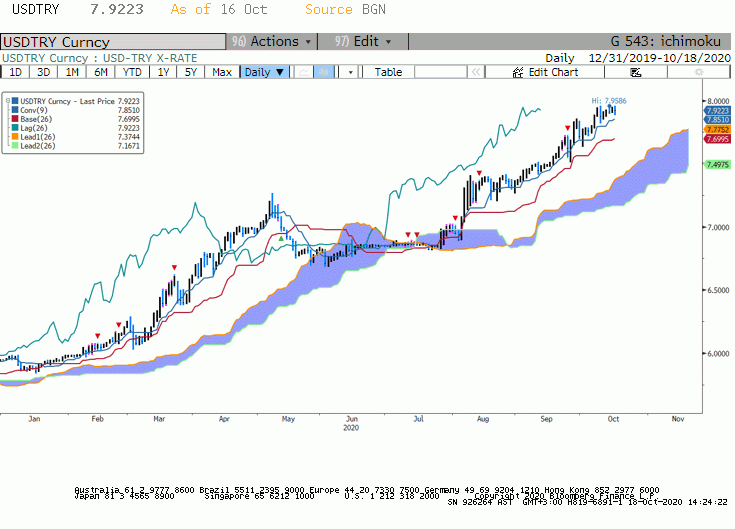Click the Lead1(26) legend color swatch
Viewport: 735px width, 529px height.
pyautogui.click(x=15, y=137)
